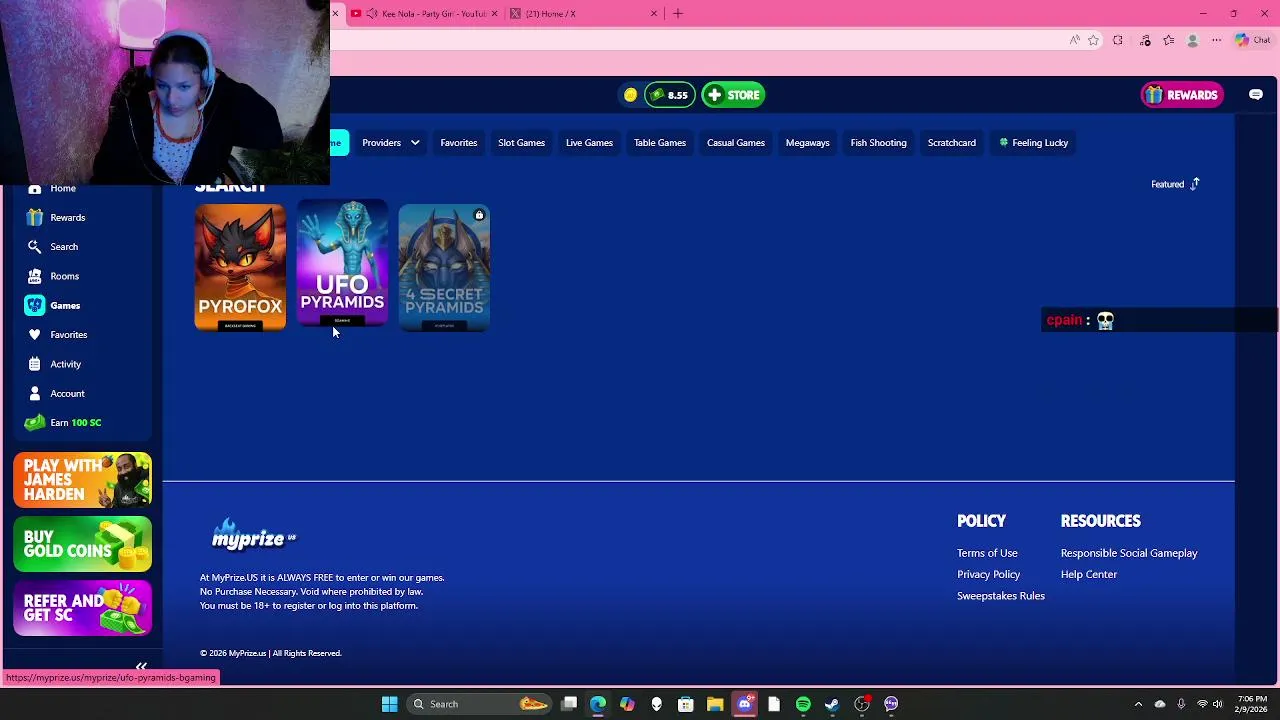This screenshot has width=1280, height=720.
Task: Open the 4 Secret Pyramids thumbnail
Action: [444, 267]
